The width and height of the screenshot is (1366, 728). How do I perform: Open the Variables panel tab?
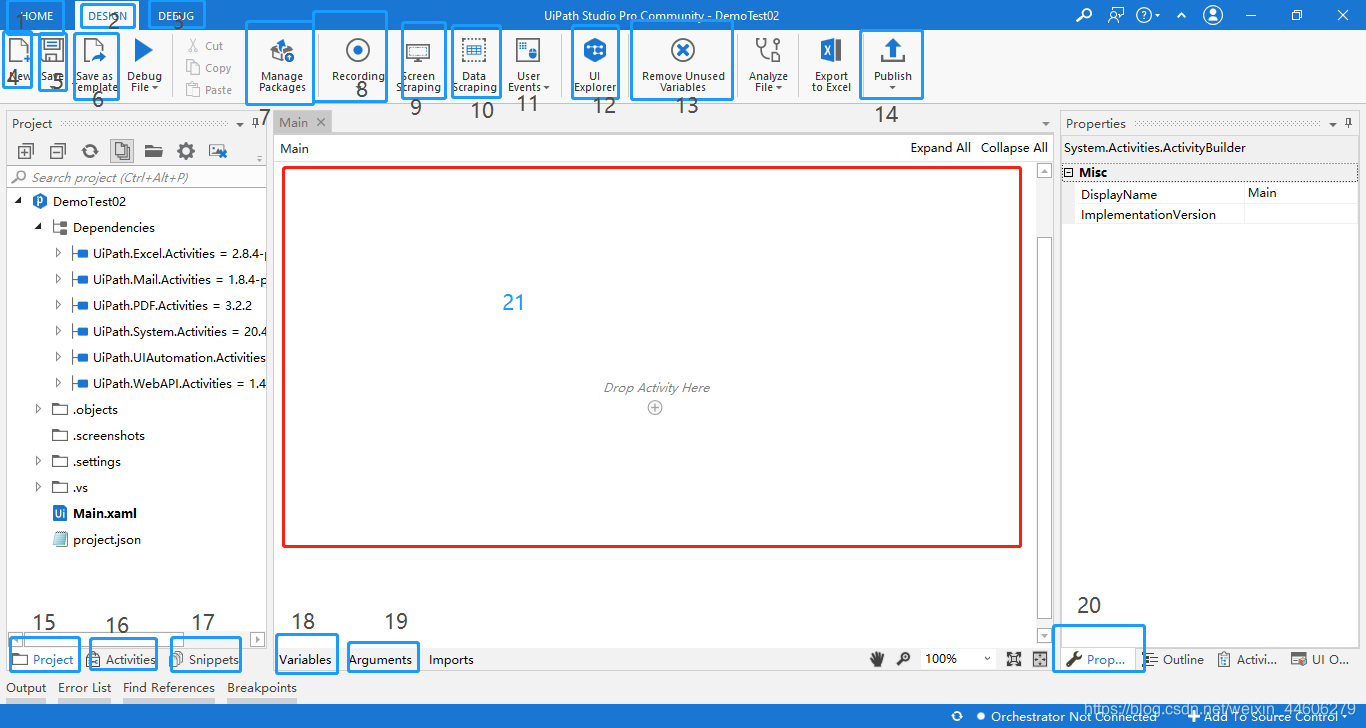click(305, 659)
